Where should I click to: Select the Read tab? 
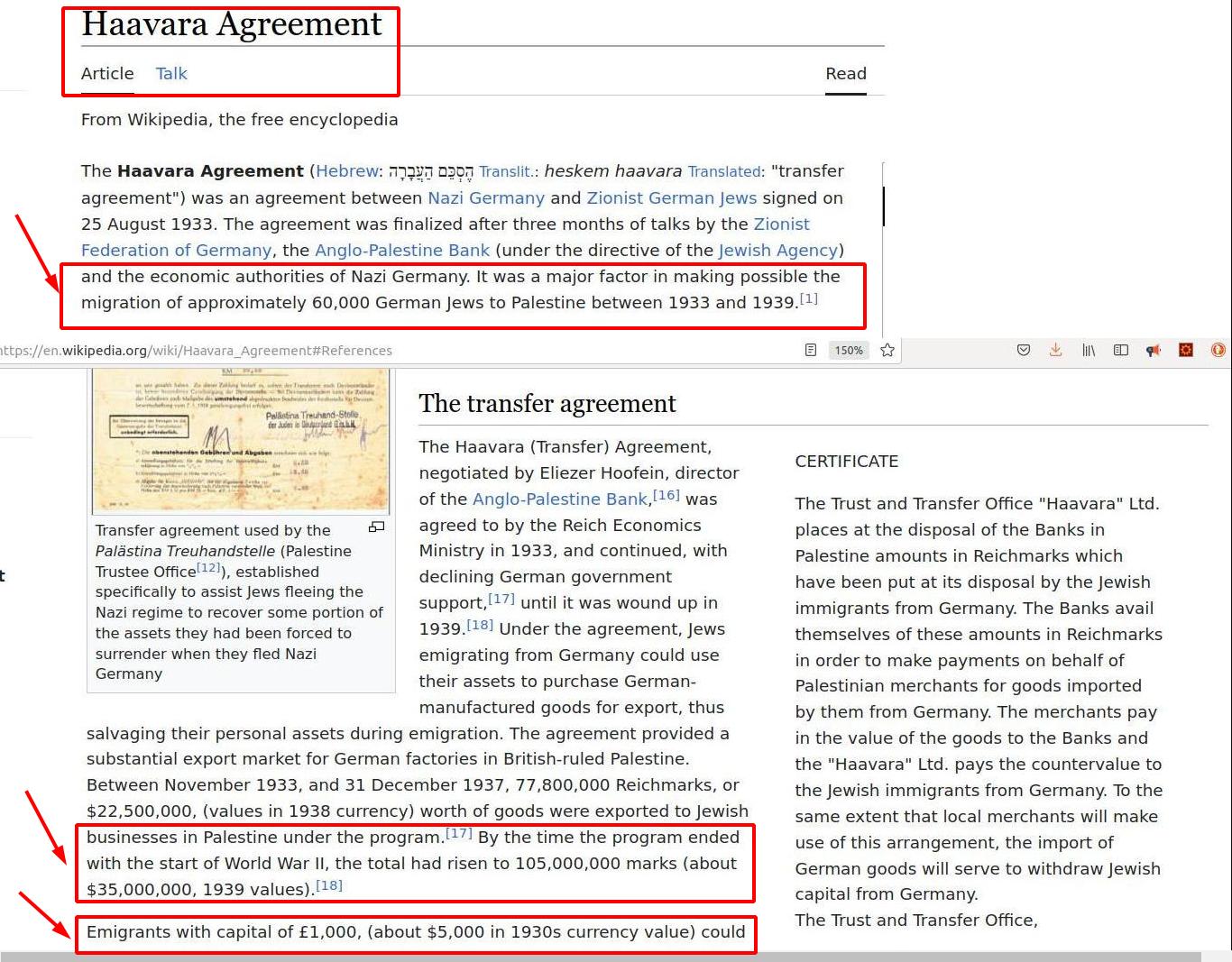tap(845, 74)
